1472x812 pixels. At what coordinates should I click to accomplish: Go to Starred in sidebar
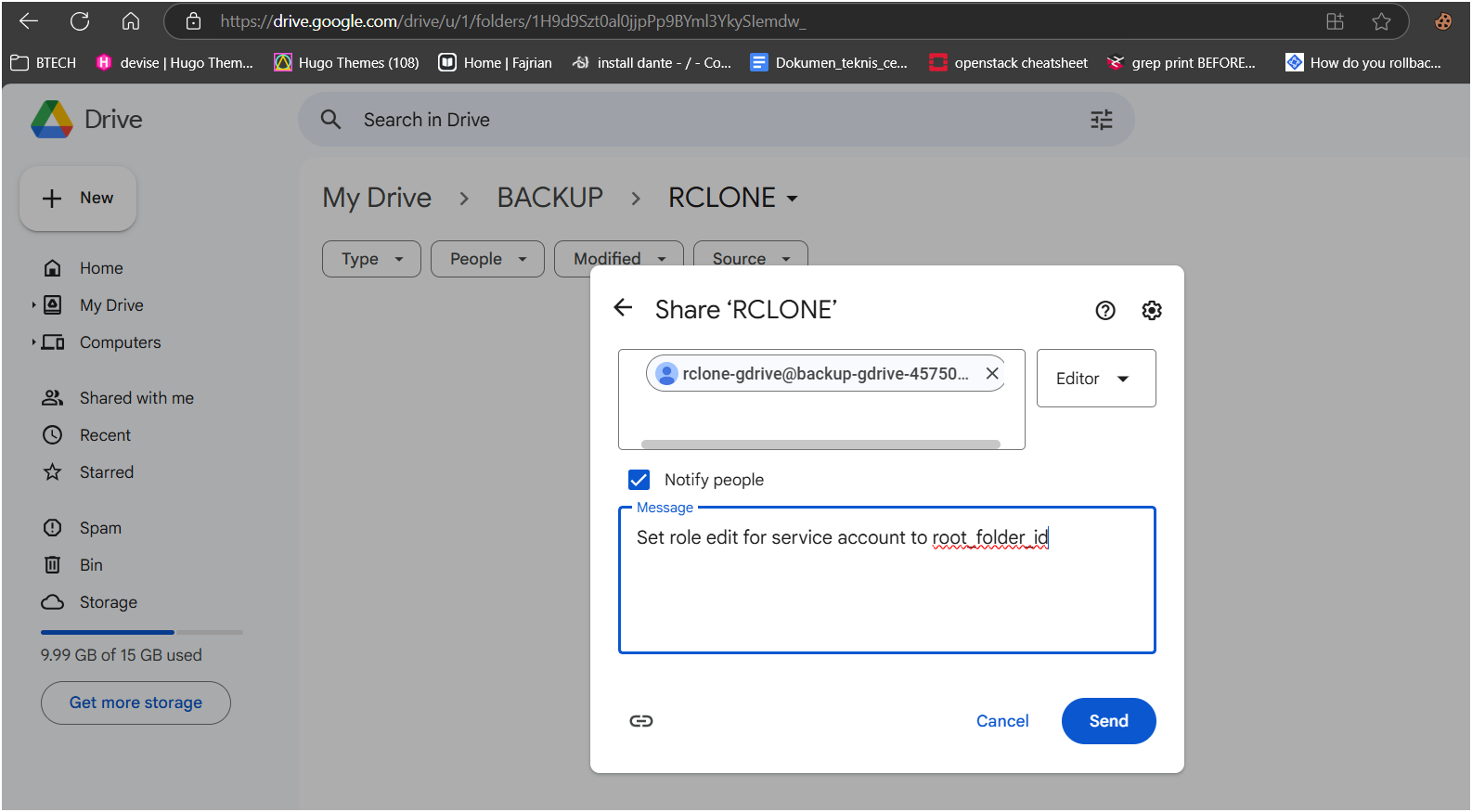(106, 472)
